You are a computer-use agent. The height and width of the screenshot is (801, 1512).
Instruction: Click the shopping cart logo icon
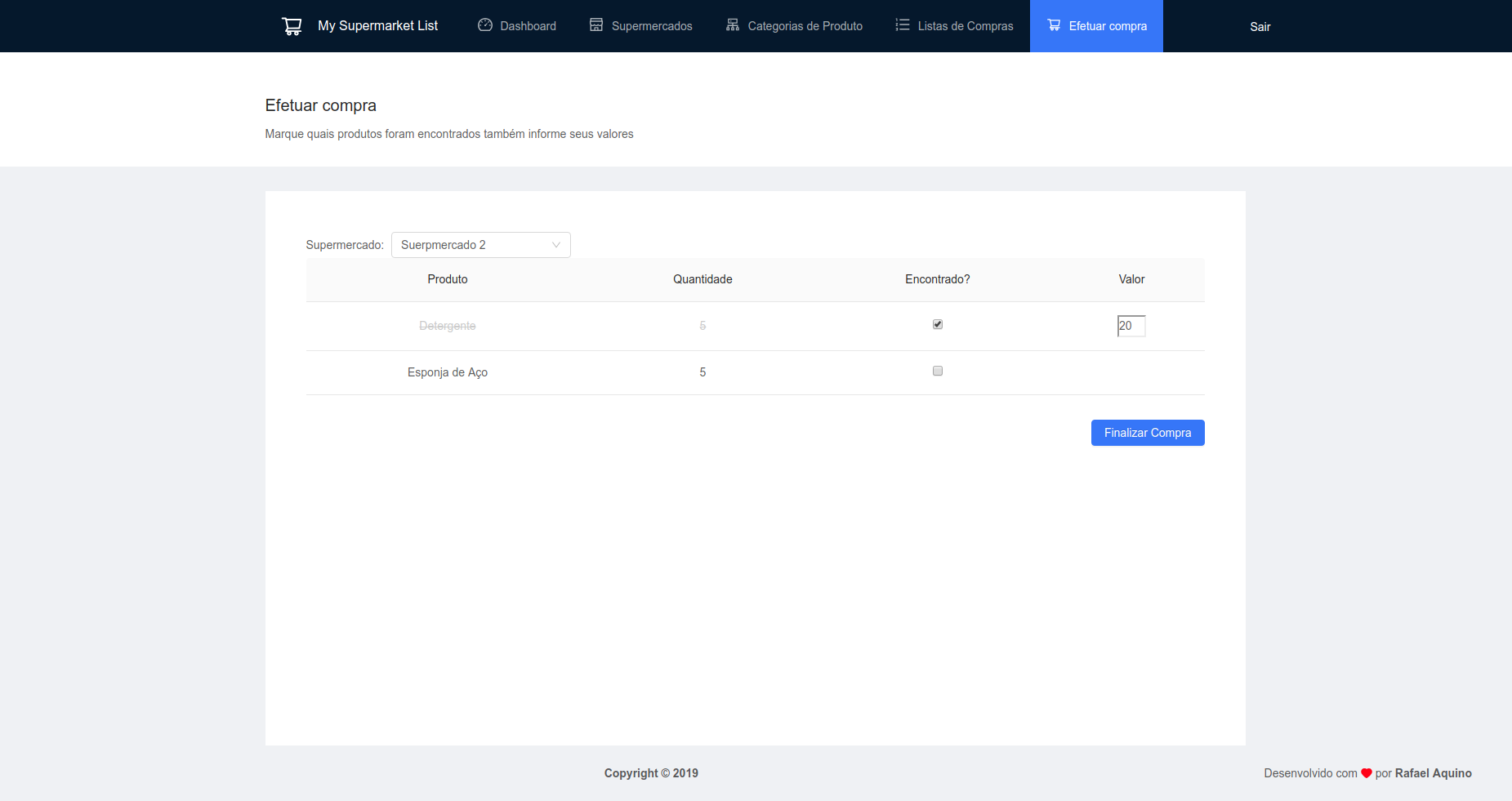click(x=292, y=26)
